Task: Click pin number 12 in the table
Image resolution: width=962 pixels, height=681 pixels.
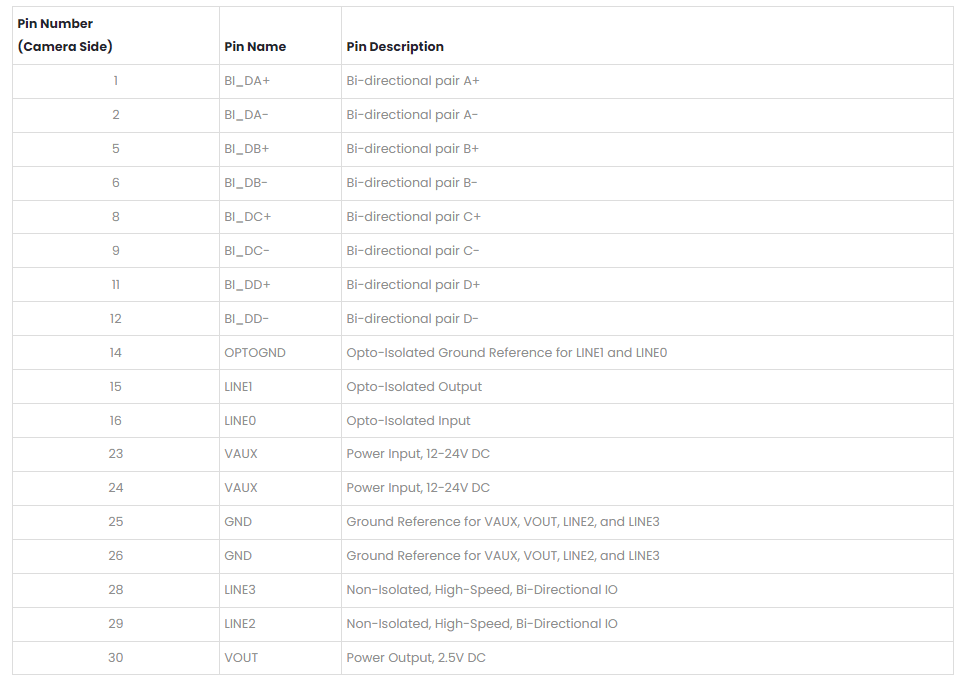Action: point(116,319)
